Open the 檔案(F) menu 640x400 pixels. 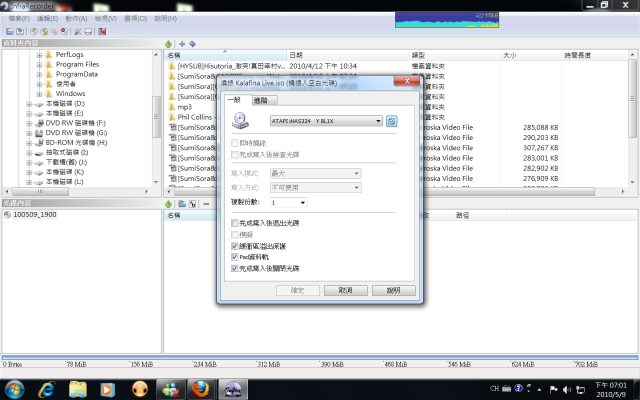19,19
